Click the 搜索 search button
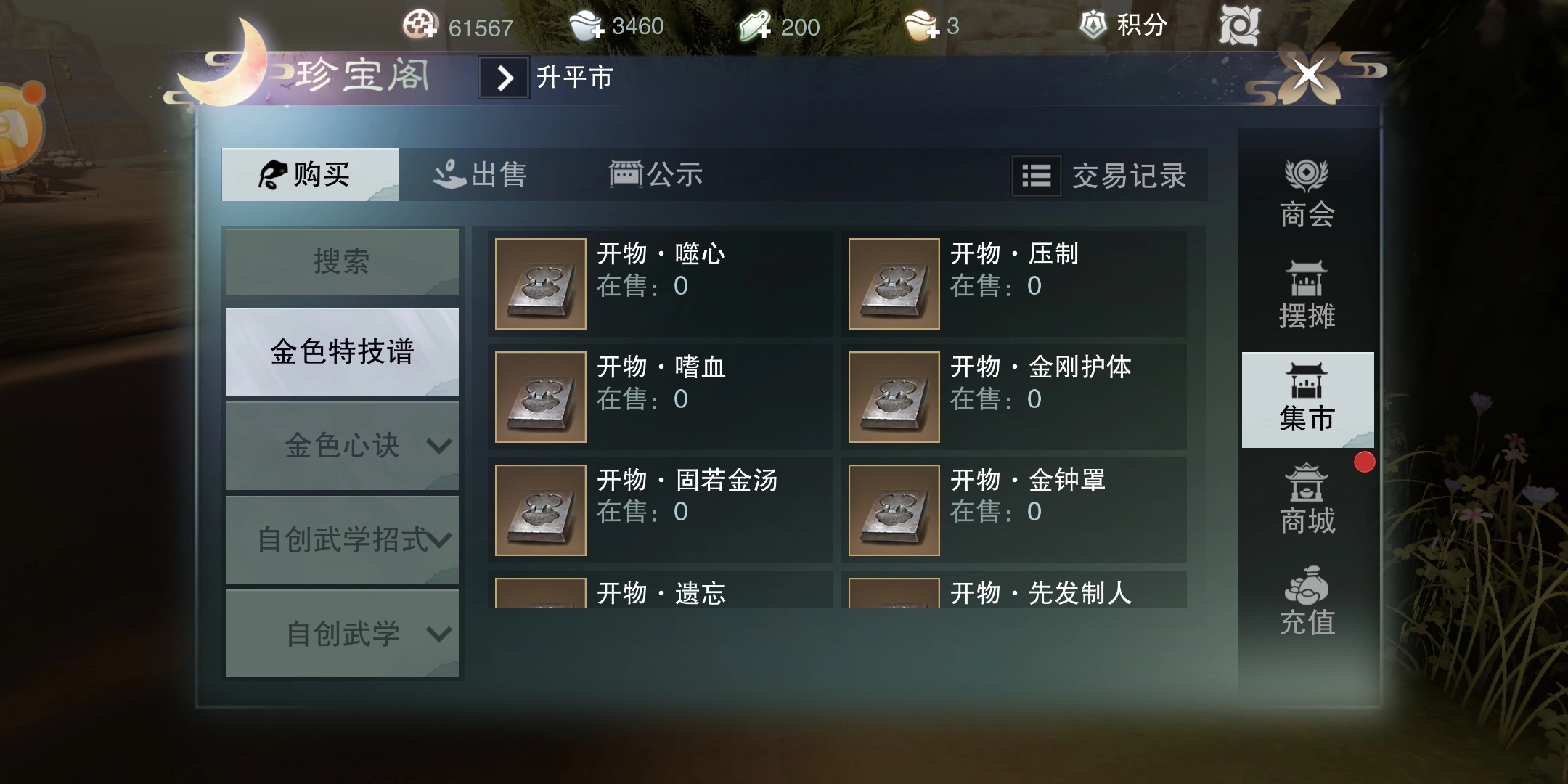Screen dimensions: 1568x784 342,262
